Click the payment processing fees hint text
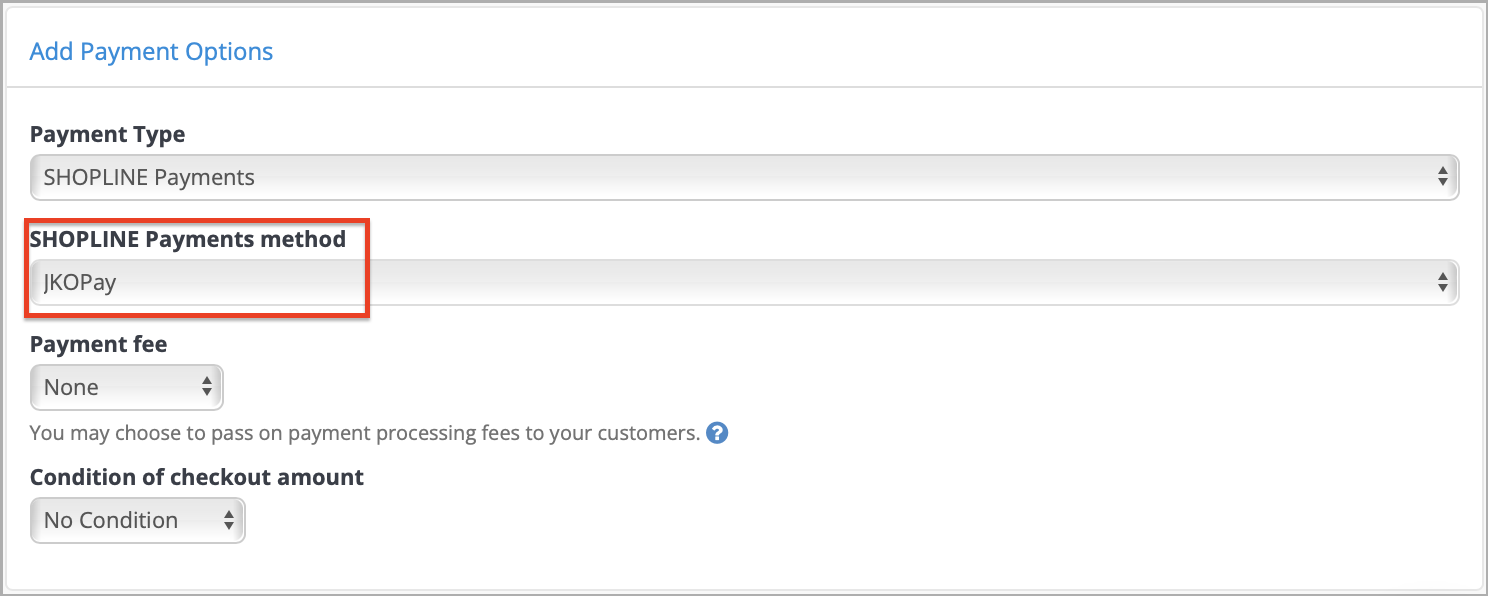This screenshot has width=1488, height=596. [x=365, y=434]
